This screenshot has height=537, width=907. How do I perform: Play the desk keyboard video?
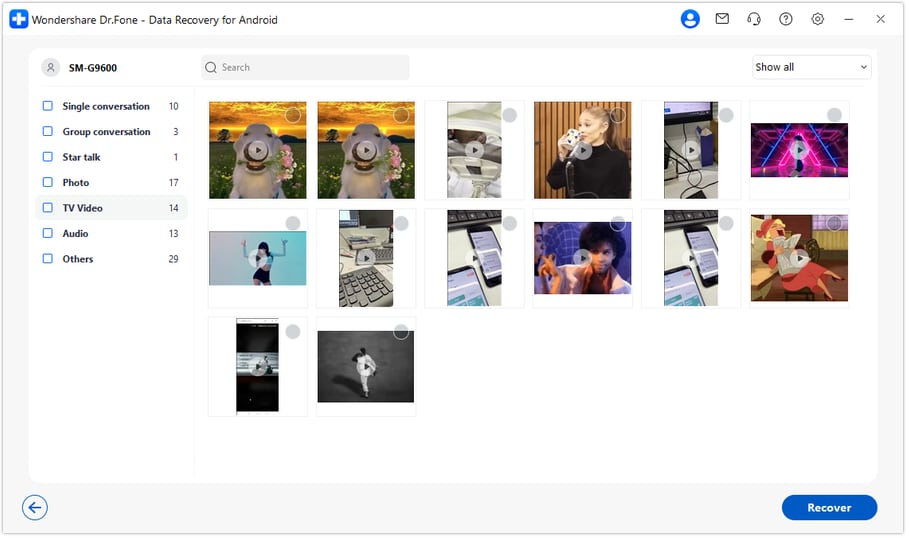[366, 258]
